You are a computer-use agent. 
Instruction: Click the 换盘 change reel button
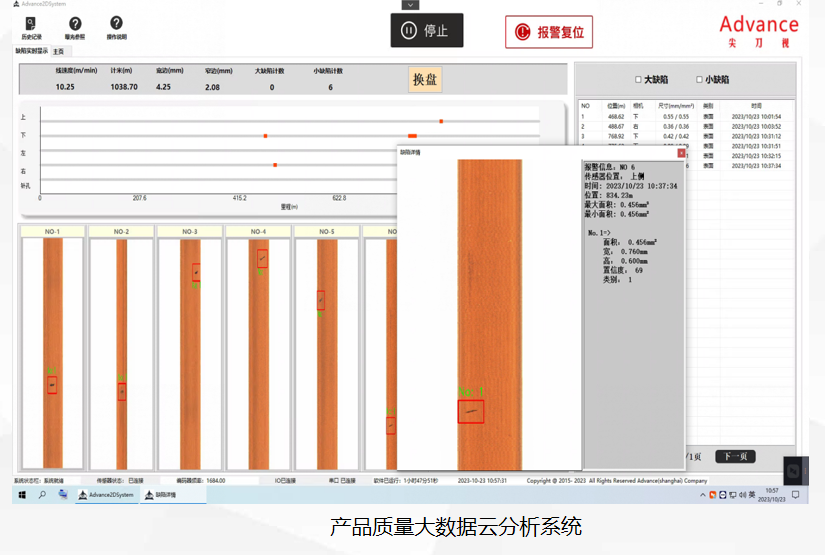point(425,79)
